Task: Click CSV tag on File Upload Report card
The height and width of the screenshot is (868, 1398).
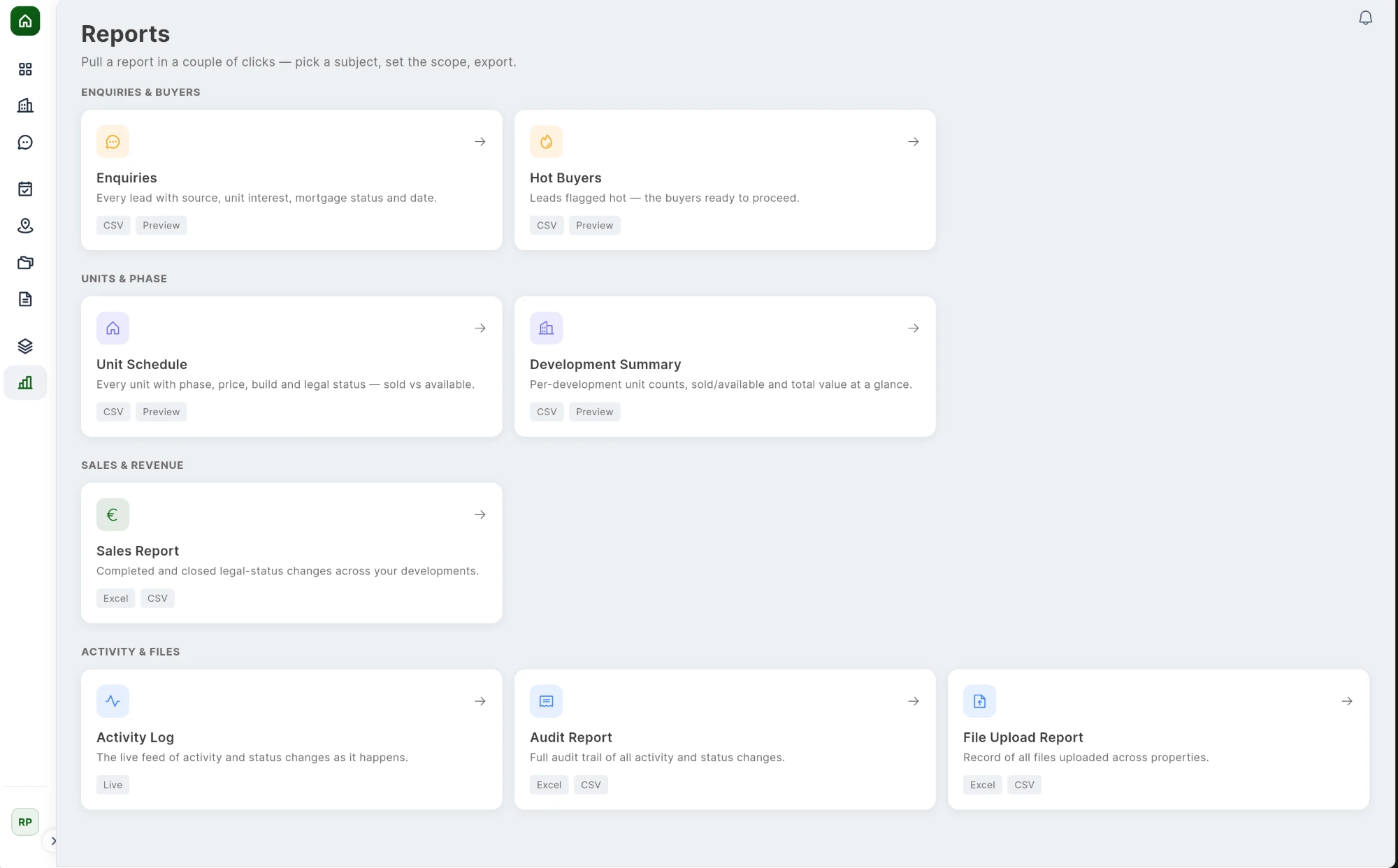Action: pos(1024,785)
